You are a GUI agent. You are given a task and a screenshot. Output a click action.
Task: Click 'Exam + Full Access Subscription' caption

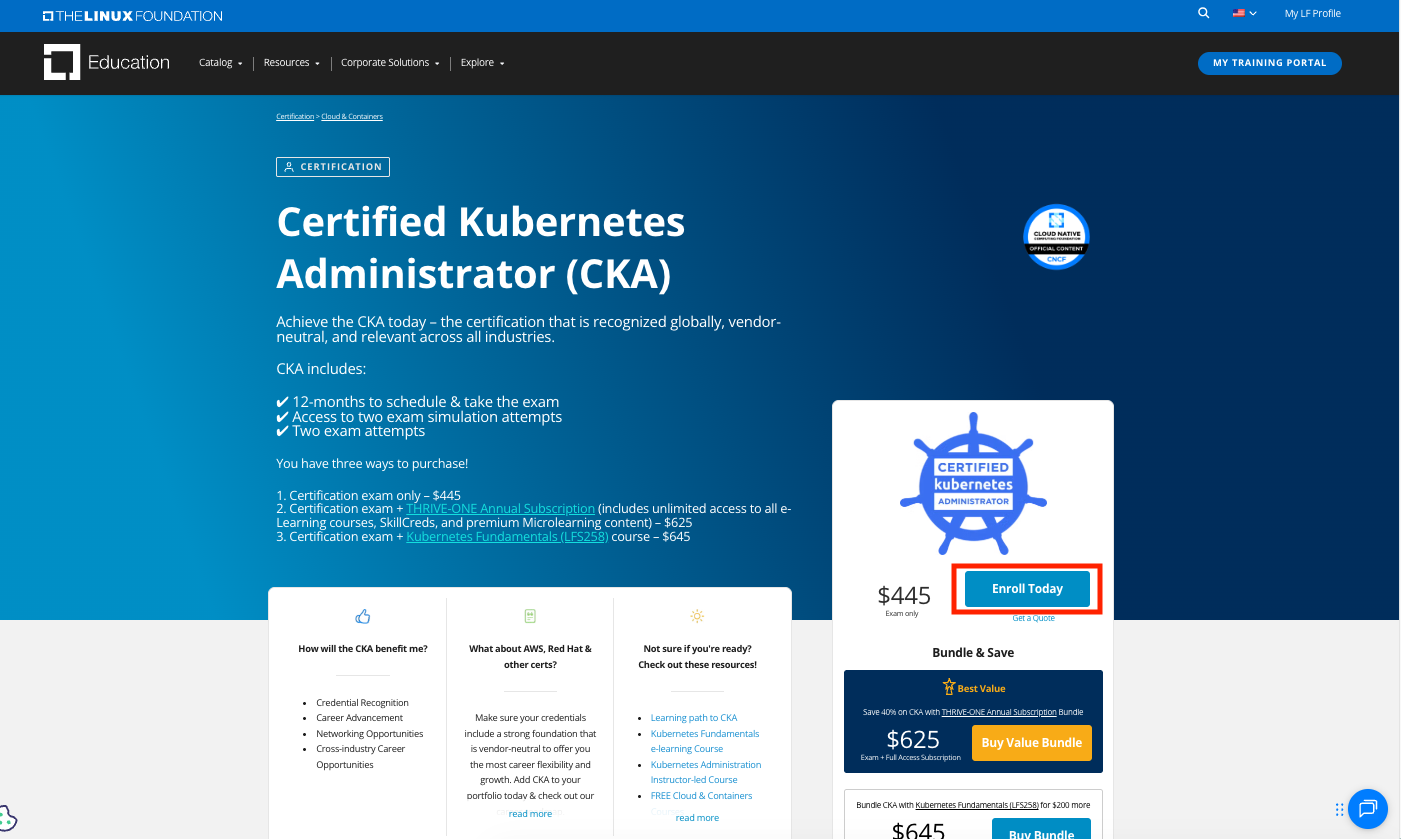click(911, 758)
